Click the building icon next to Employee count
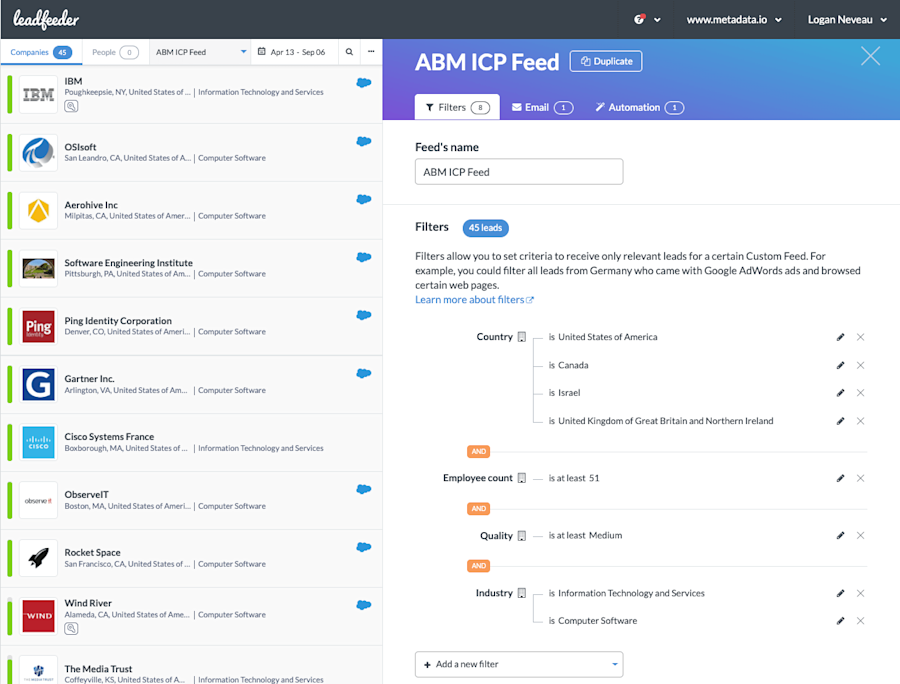The width and height of the screenshot is (900, 684). [522, 478]
